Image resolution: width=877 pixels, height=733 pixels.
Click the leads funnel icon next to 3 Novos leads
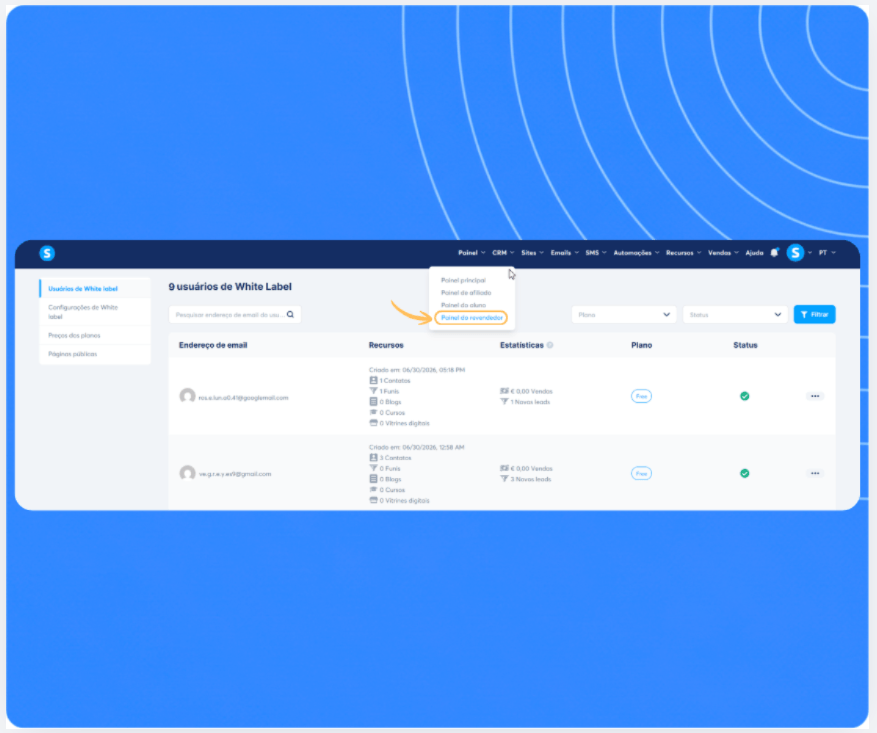pos(504,479)
